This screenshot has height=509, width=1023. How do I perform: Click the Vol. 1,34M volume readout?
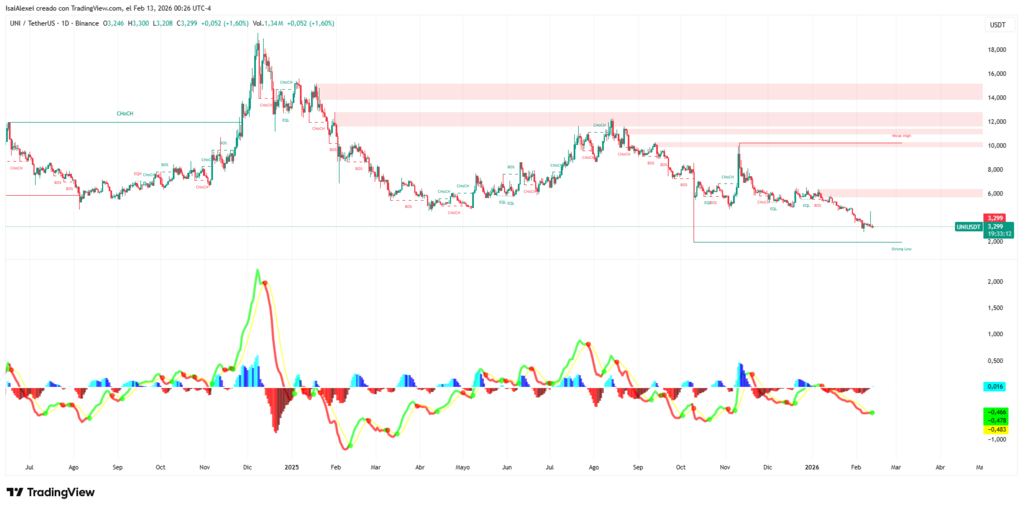267,23
